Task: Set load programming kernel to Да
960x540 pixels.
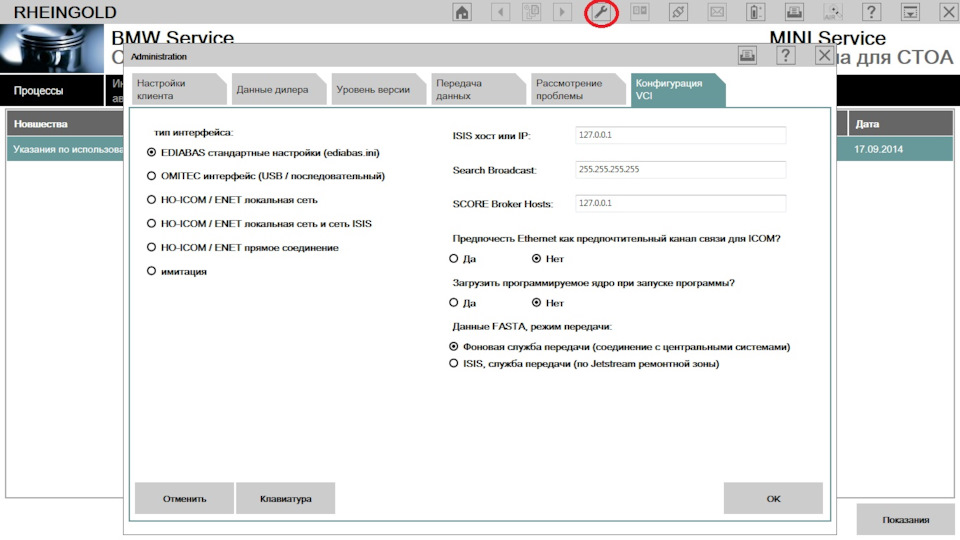Action: (x=462, y=302)
